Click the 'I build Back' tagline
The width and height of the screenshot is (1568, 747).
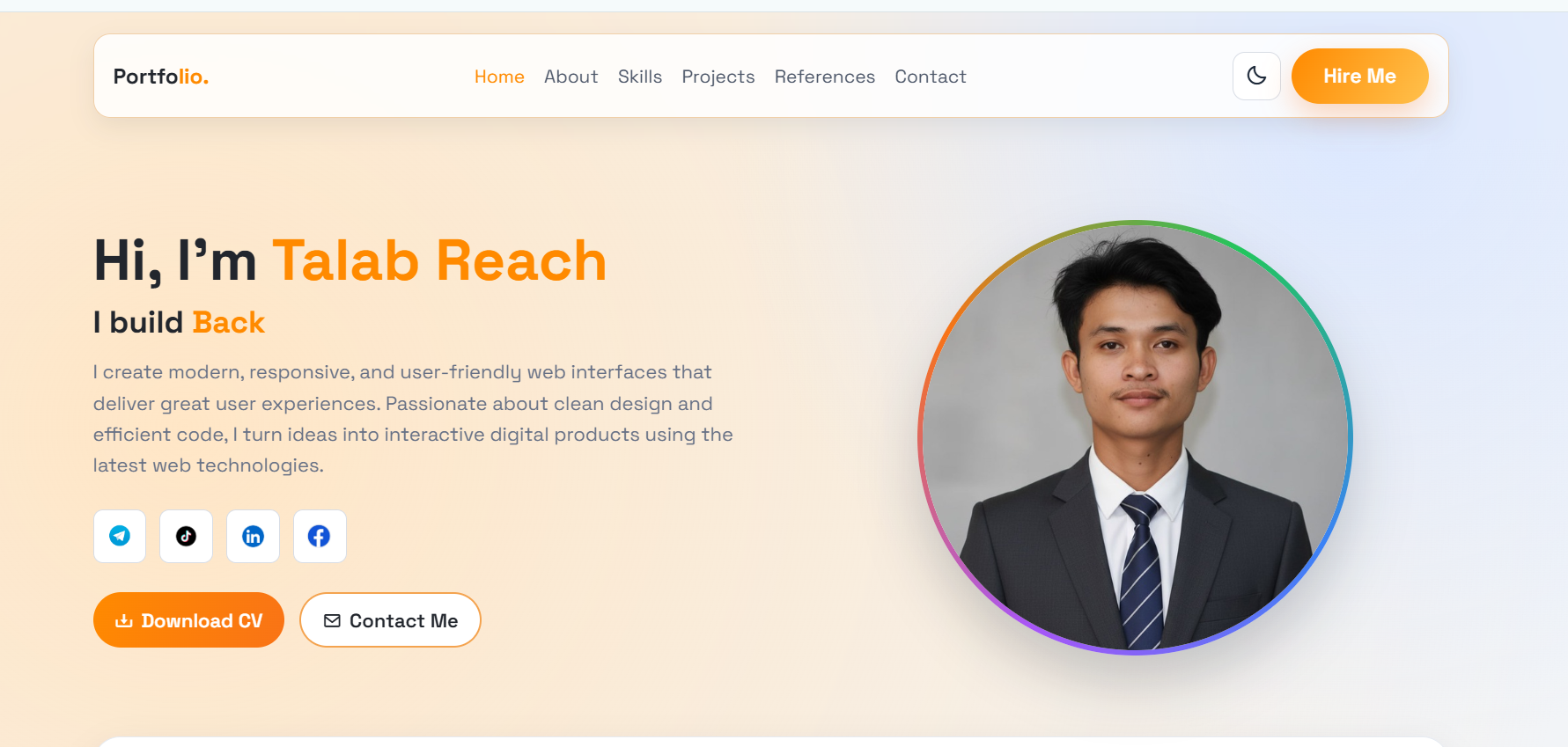(x=179, y=322)
